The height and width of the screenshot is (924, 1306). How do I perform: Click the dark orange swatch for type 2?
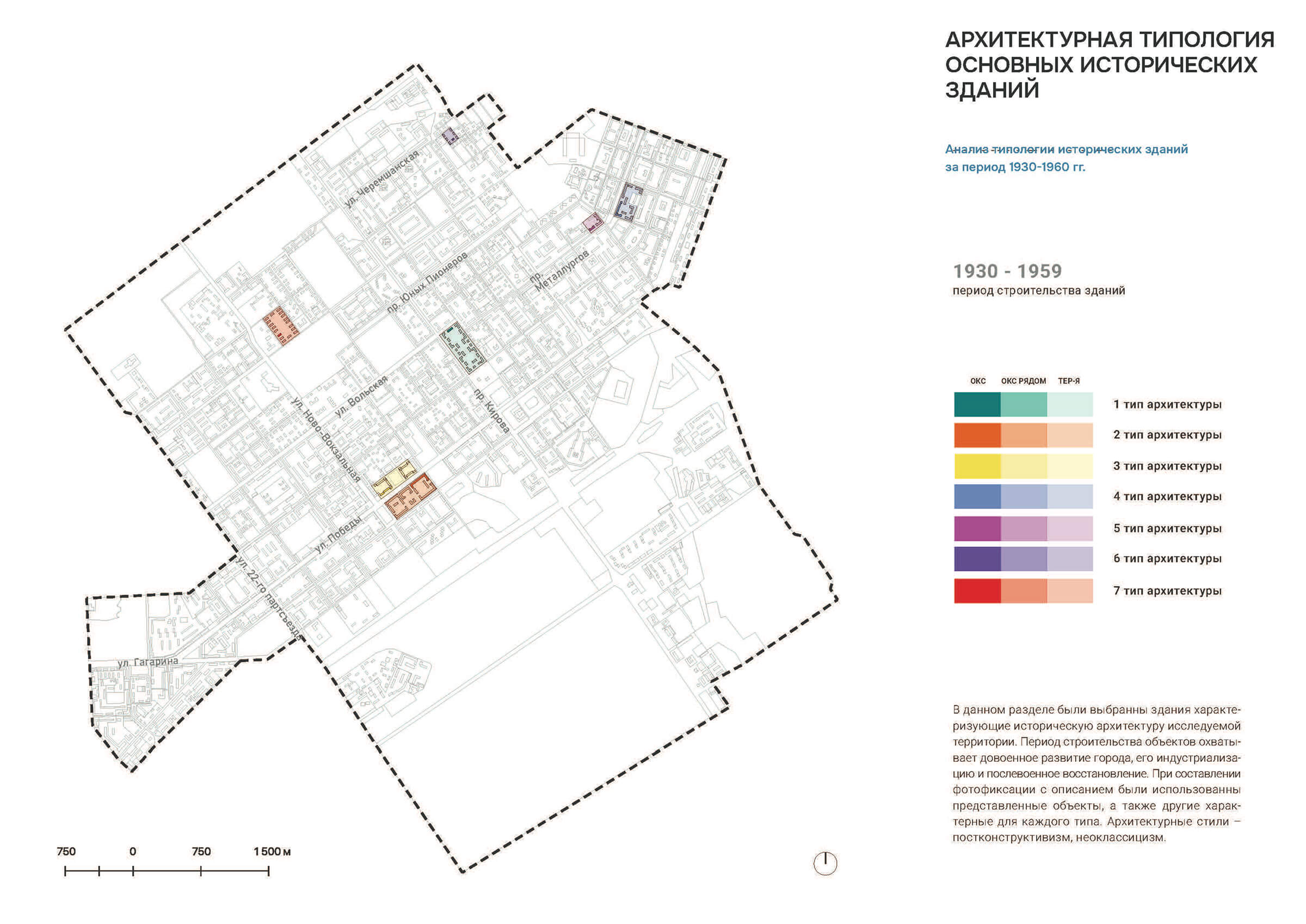tap(977, 435)
